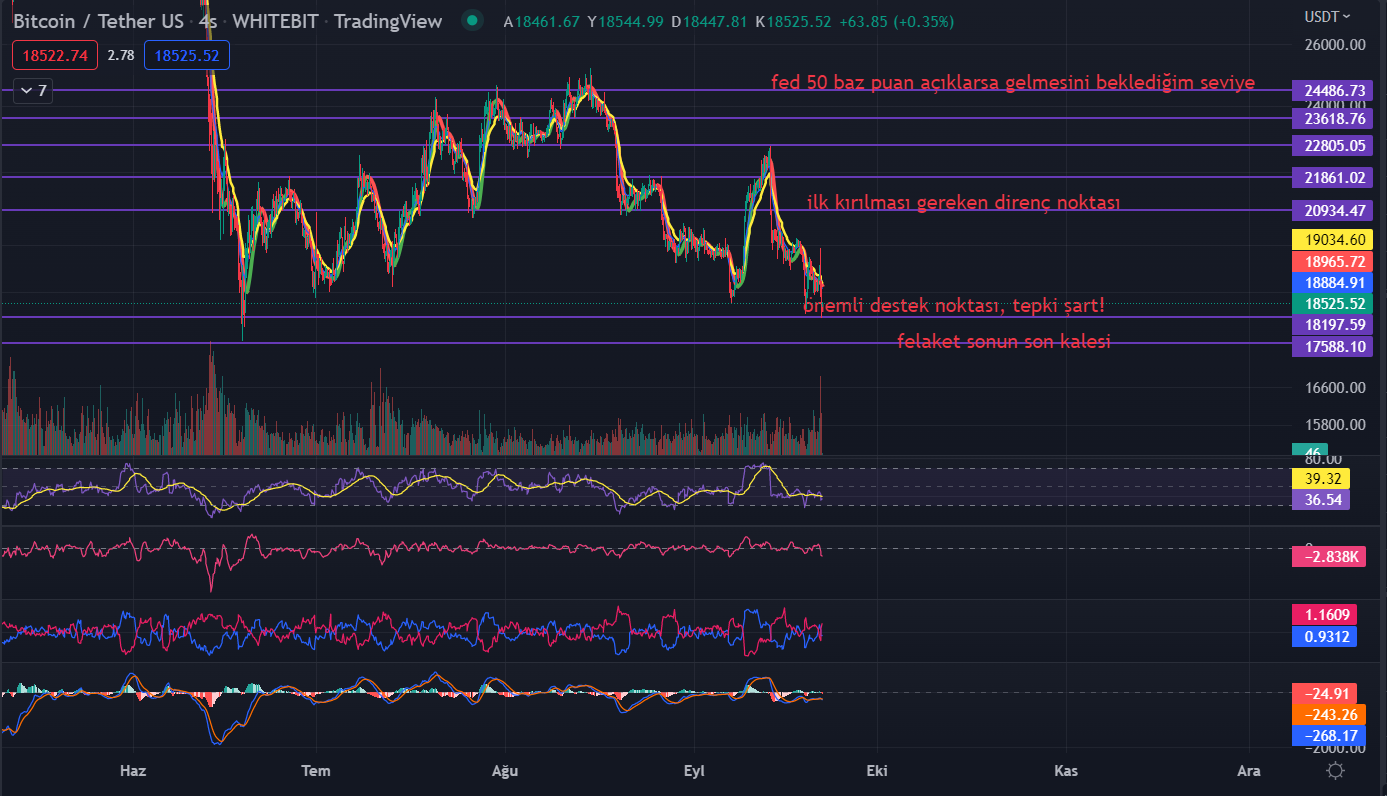Image resolution: width=1387 pixels, height=796 pixels.
Task: Click the 0.9312 indicator value label
Action: 1324,636
